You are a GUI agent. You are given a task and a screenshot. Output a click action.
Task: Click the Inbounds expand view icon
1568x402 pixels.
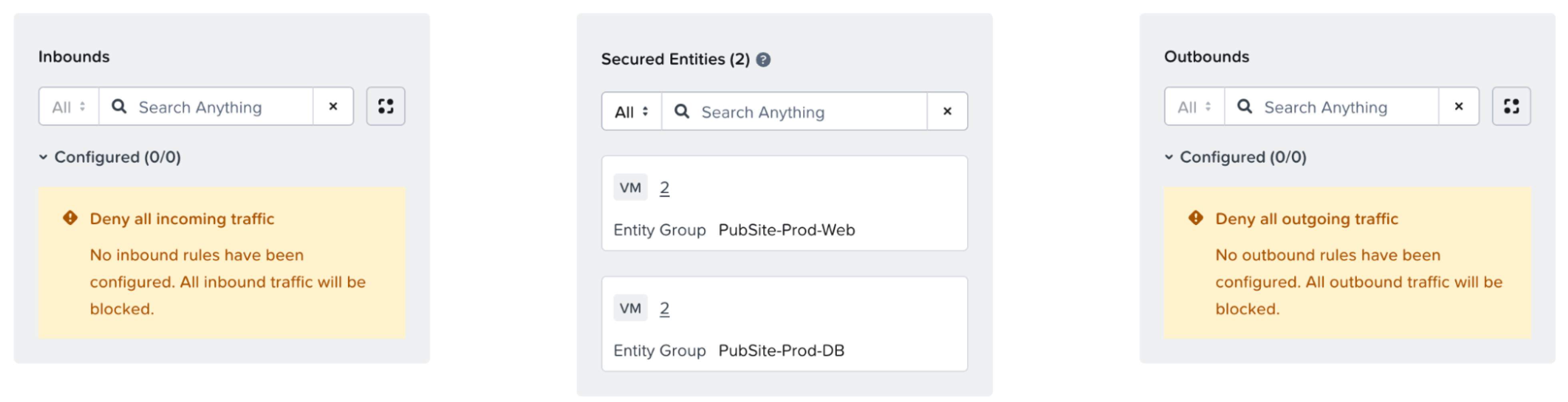385,107
